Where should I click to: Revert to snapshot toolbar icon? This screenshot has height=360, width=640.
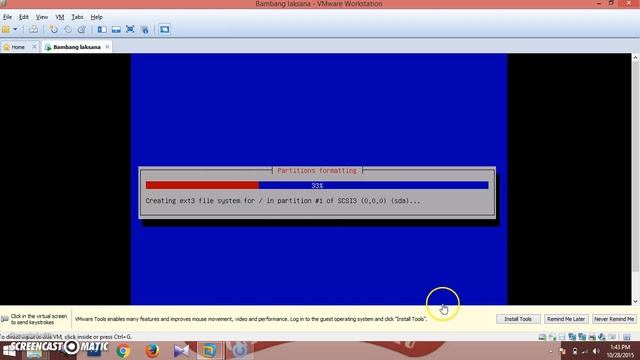68,29
